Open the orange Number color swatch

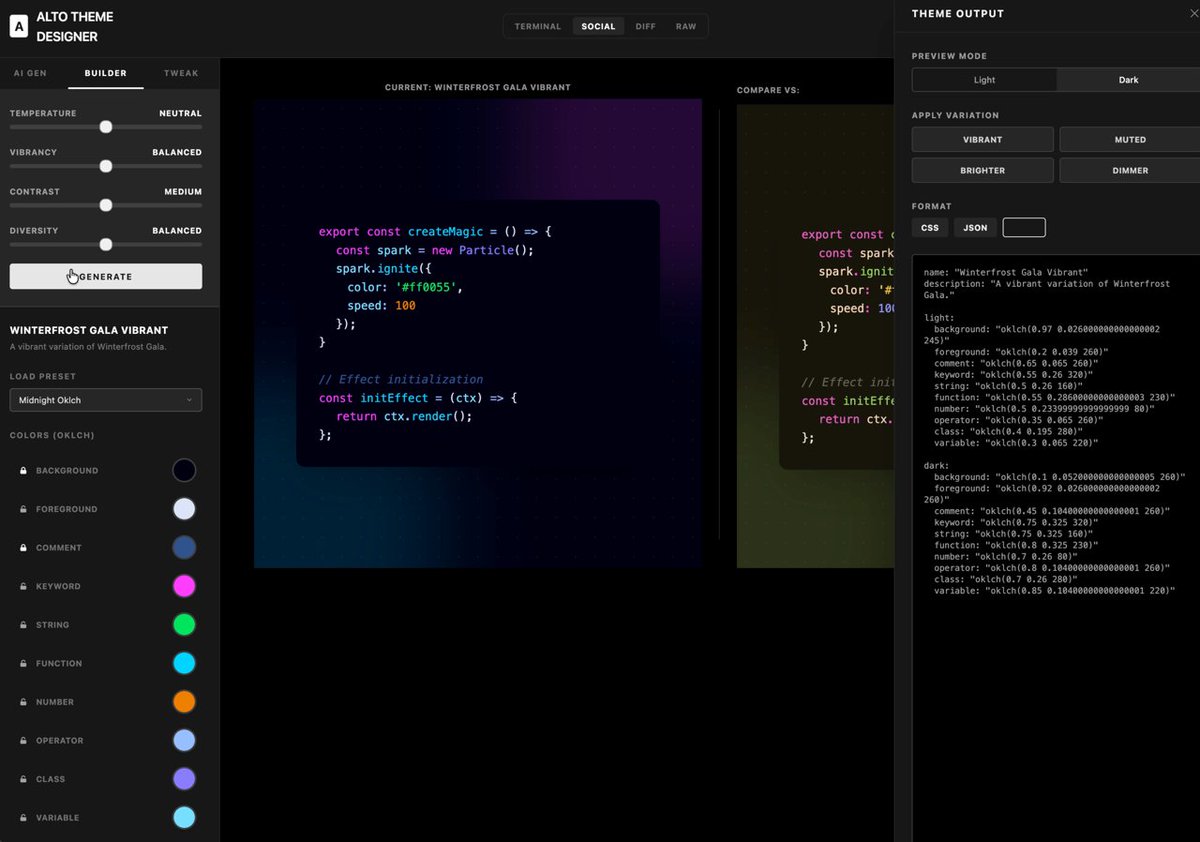coord(184,702)
